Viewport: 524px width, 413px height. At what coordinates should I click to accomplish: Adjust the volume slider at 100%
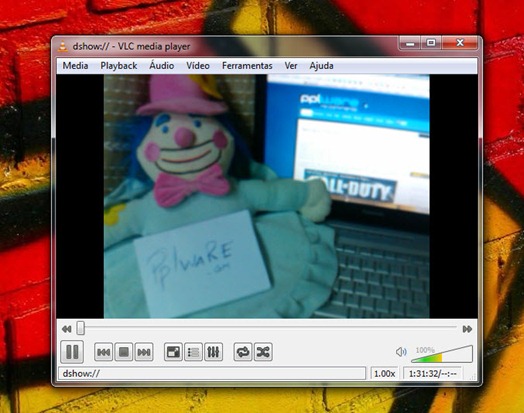tap(442, 354)
